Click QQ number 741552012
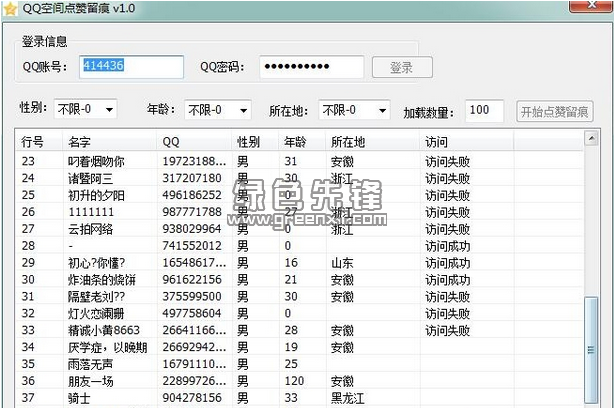614x408 pixels. coord(192,246)
